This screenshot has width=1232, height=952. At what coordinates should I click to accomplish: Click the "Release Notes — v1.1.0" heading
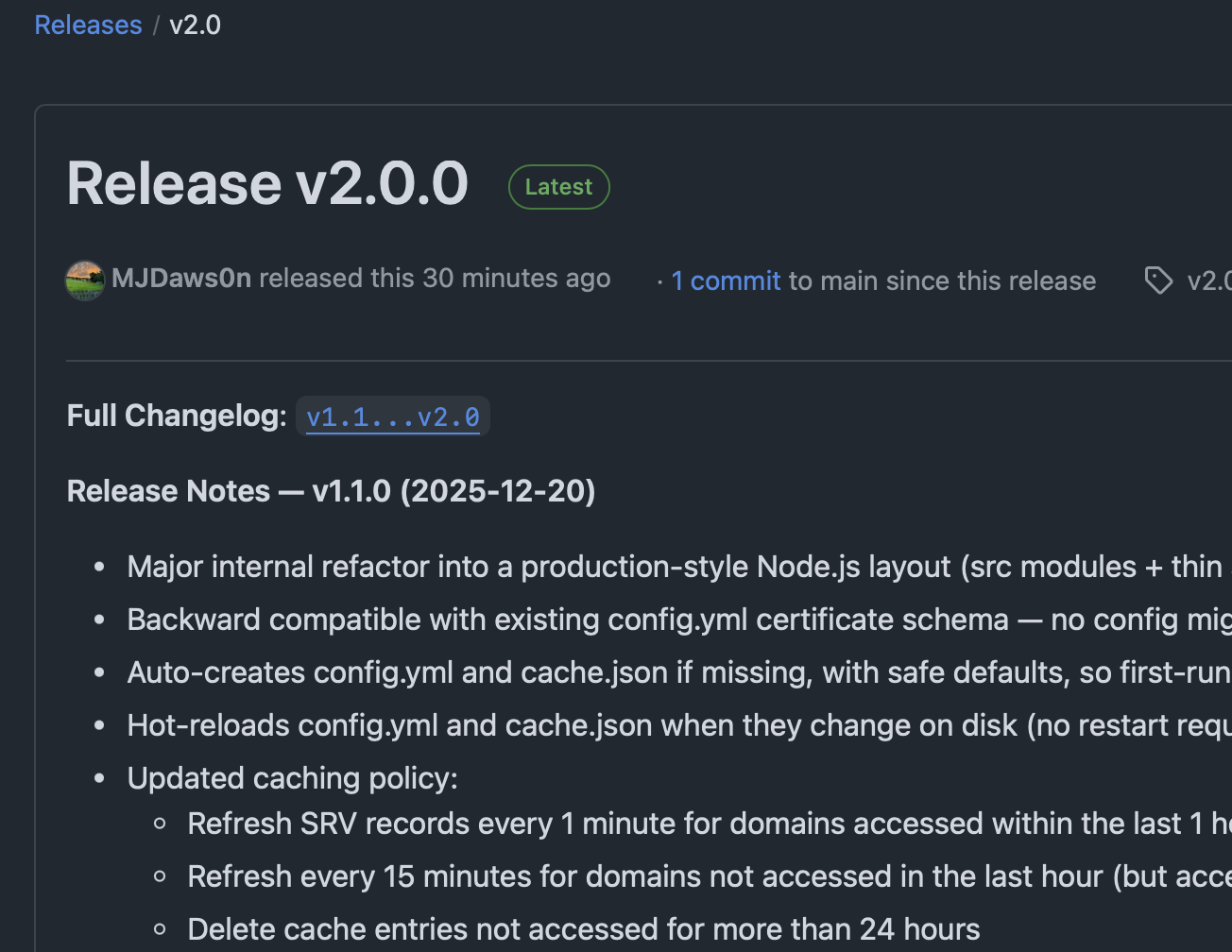[x=331, y=491]
